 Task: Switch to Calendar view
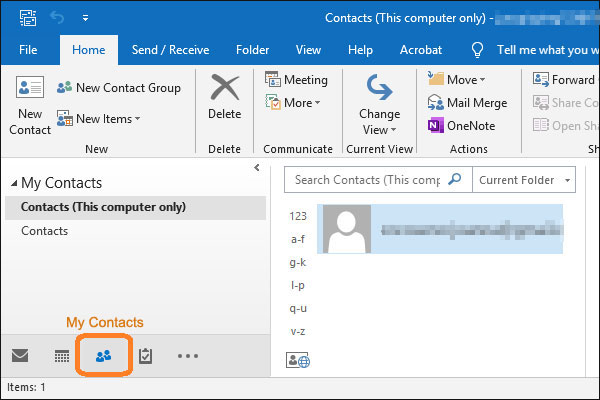62,356
